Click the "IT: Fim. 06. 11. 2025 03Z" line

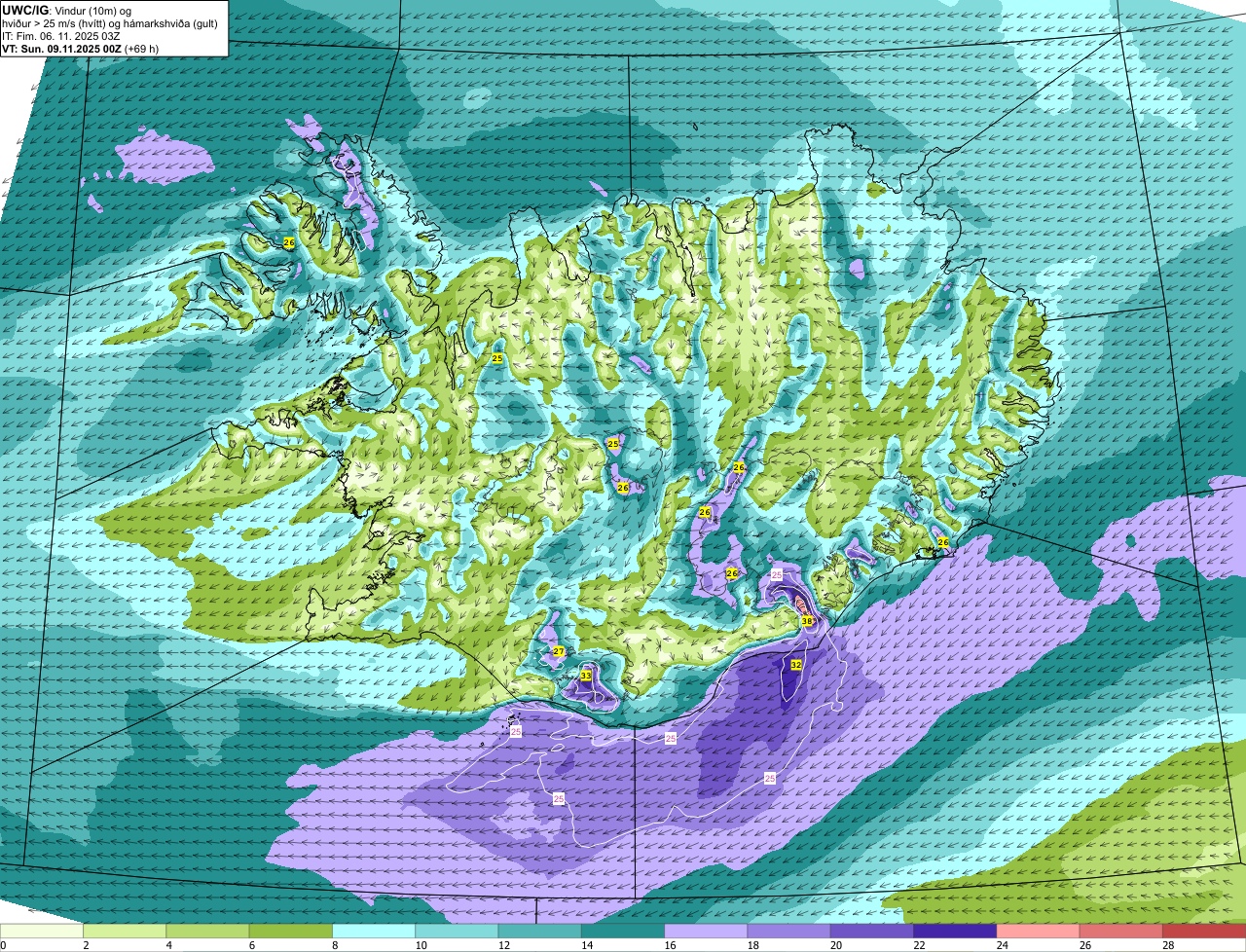pyautogui.click(x=61, y=36)
